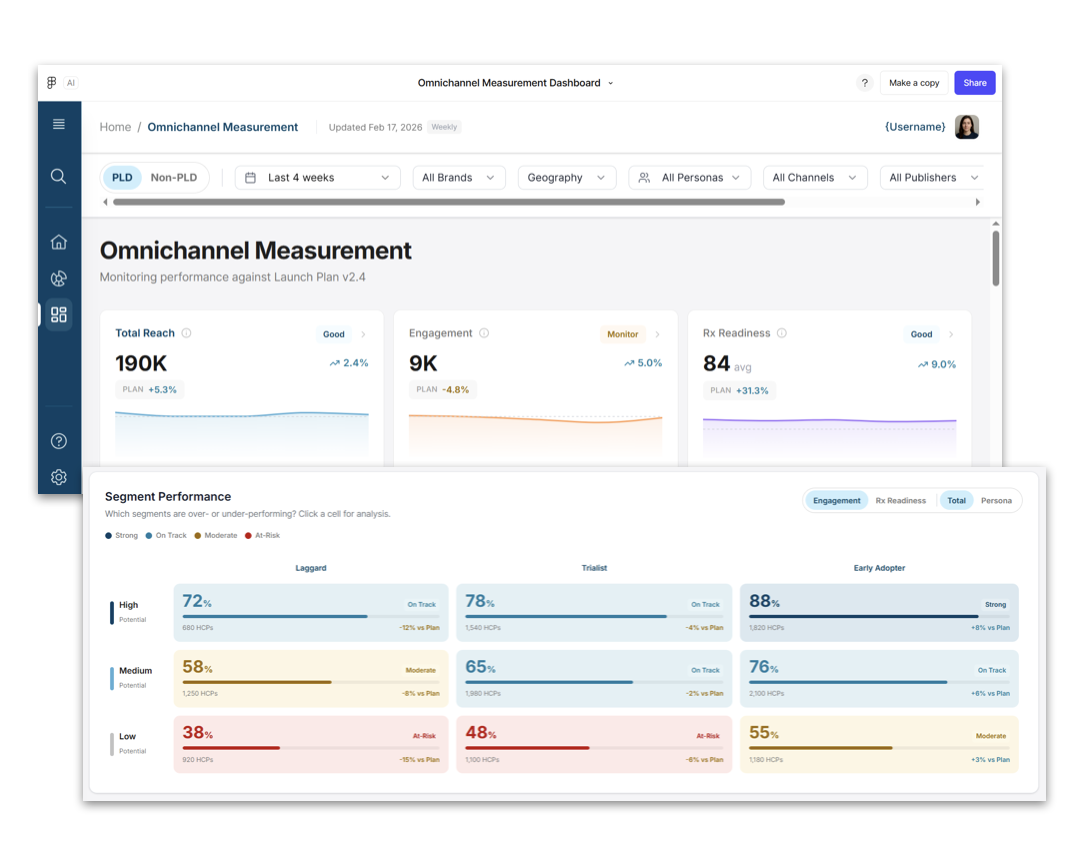Open the All Personas filter dropdown
Viewport: 1090px width, 862px height.
coord(690,178)
